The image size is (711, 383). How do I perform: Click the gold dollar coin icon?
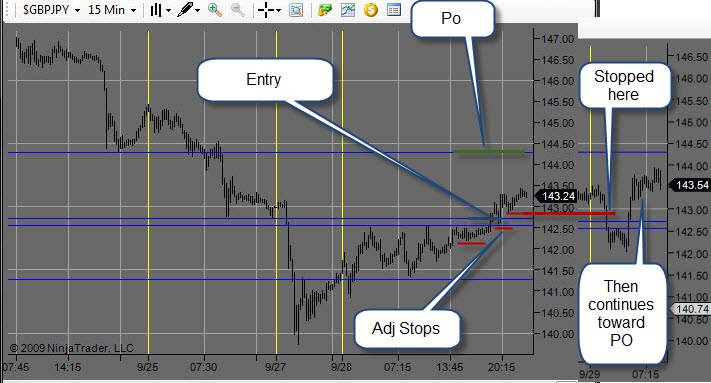[371, 10]
